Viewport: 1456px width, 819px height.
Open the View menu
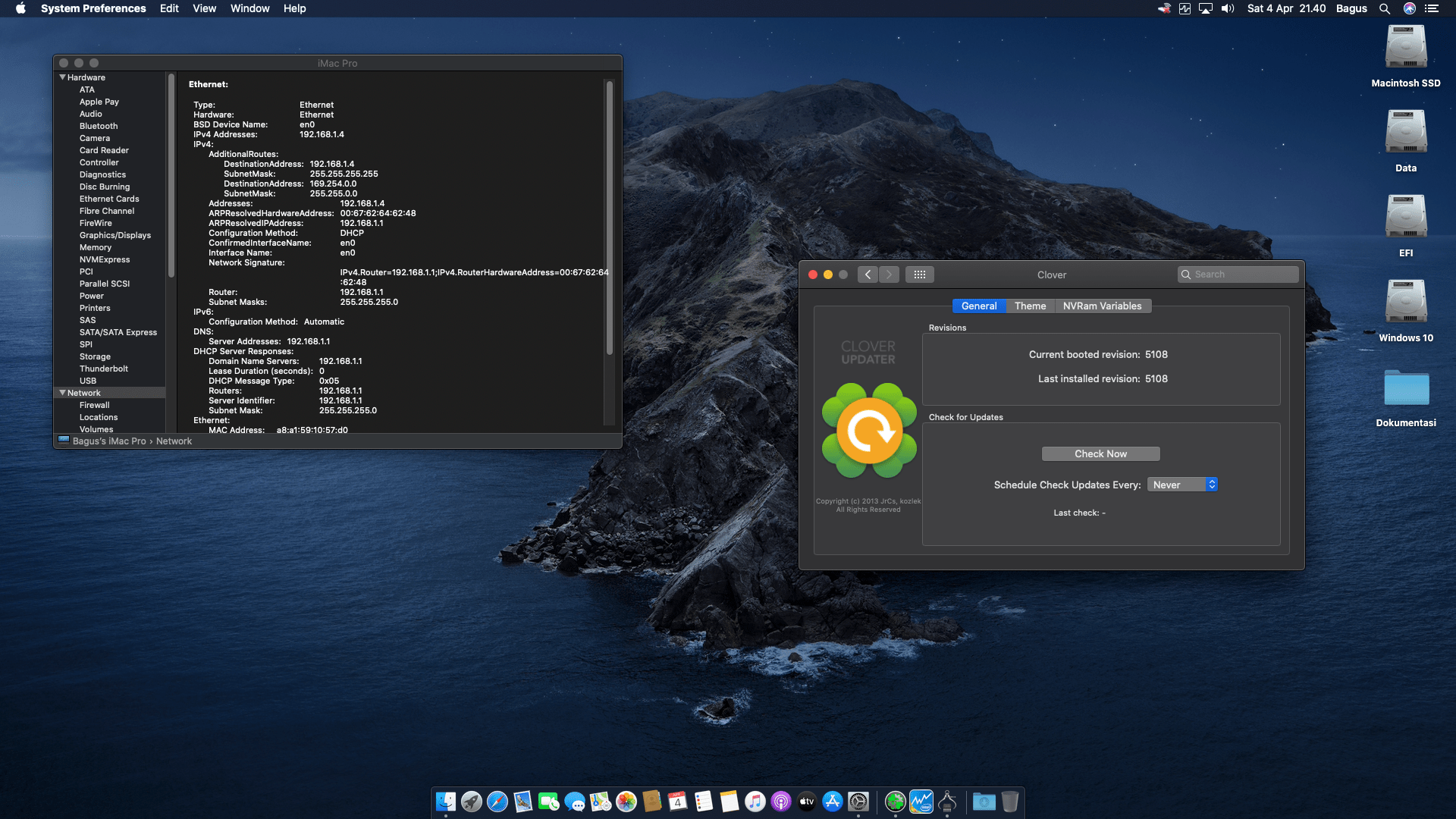click(x=205, y=8)
